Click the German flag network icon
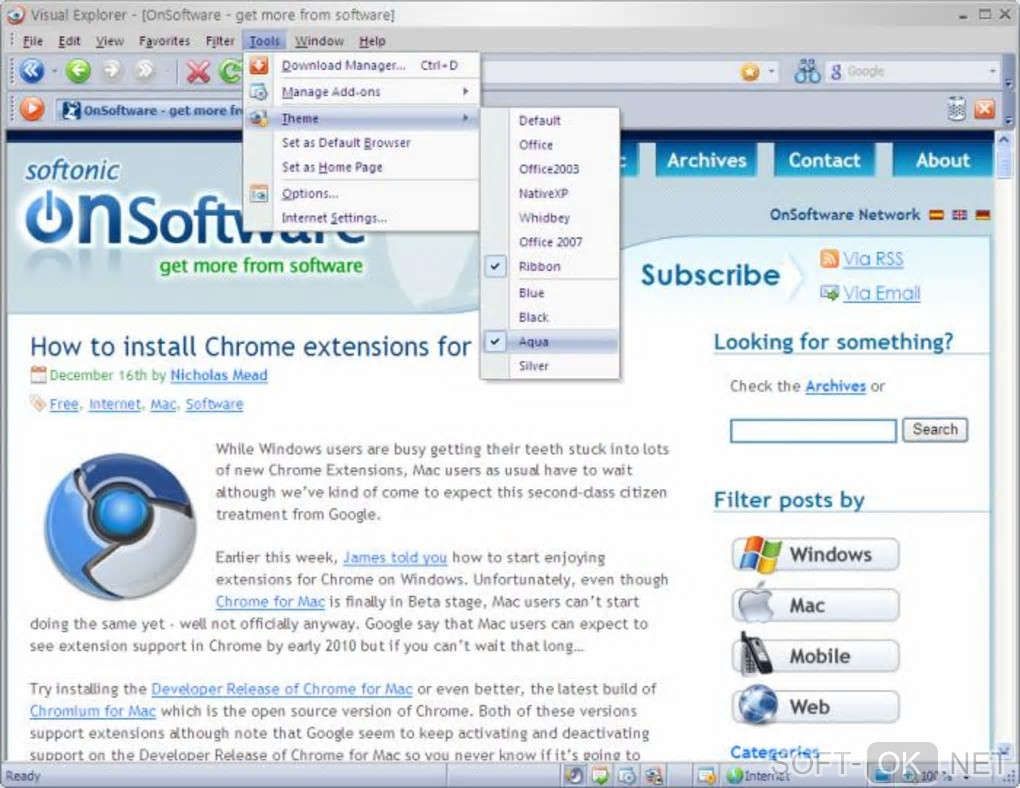 pyautogui.click(x=983, y=215)
